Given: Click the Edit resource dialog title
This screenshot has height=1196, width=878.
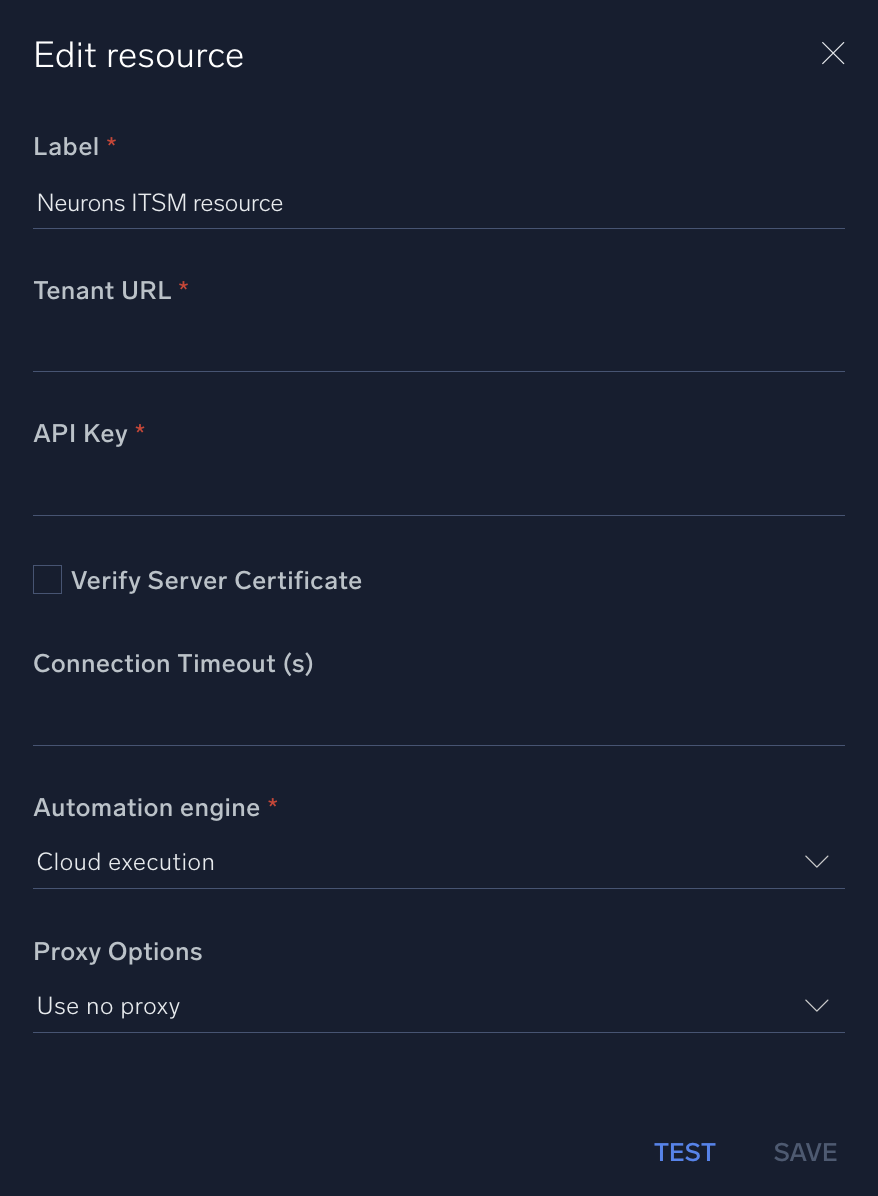Looking at the screenshot, I should click(x=138, y=55).
